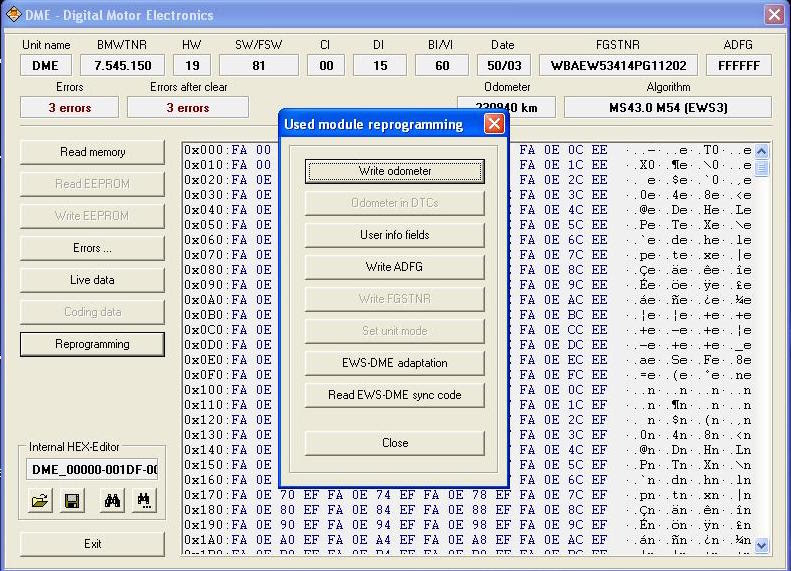
Task: Click the hex view scrollbar up arrow
Action: [762, 151]
